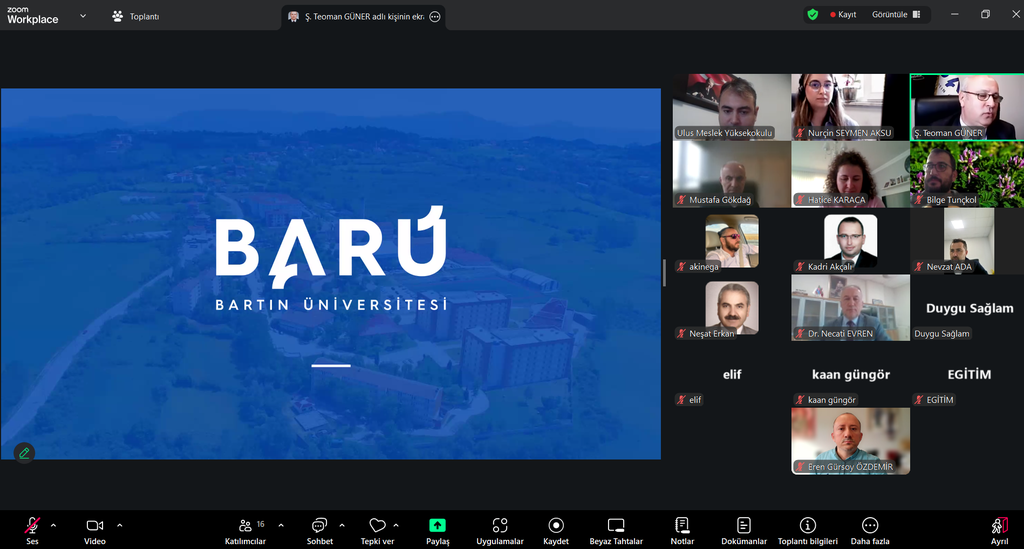Image resolution: width=1024 pixels, height=549 pixels.
Task: Click the green annotation pencil icon
Action: (24, 453)
